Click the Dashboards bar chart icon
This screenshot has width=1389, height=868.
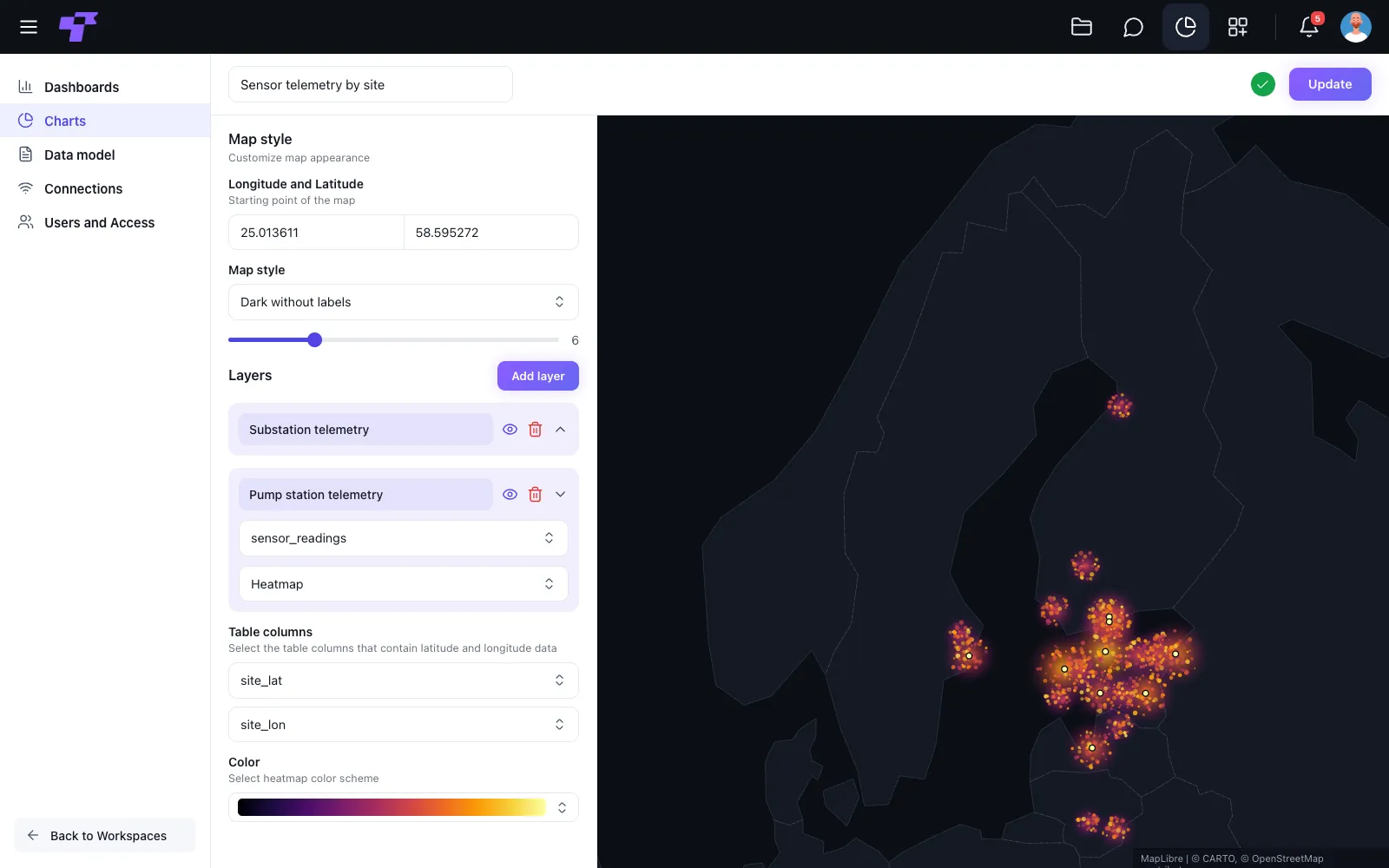click(x=26, y=87)
